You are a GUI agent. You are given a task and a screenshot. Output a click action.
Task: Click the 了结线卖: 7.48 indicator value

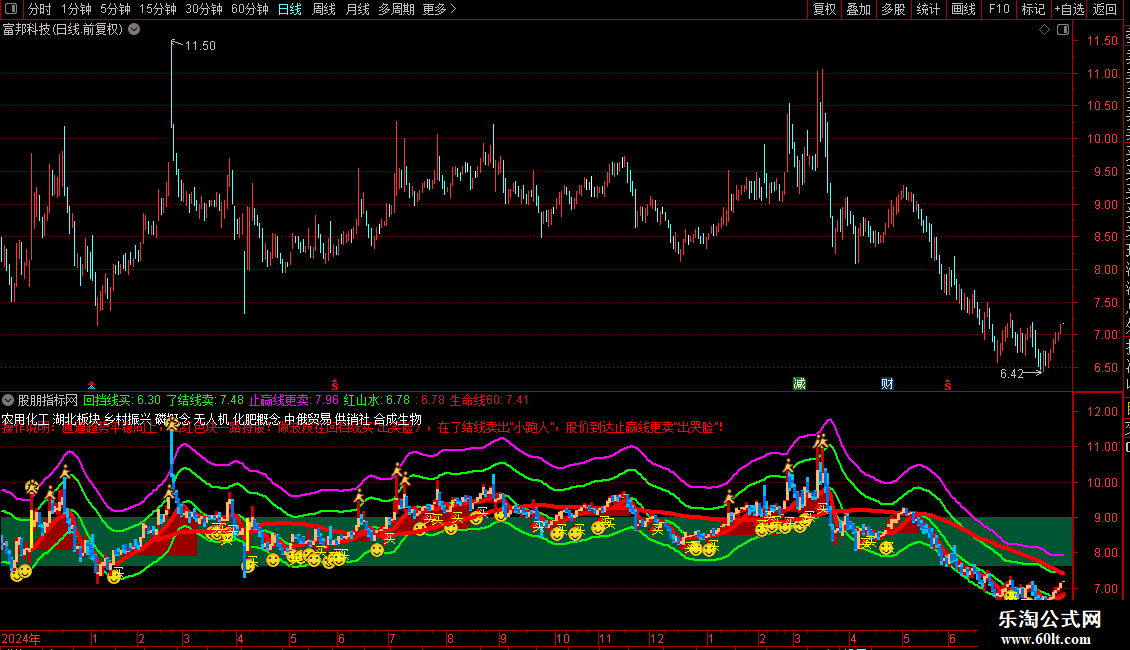205,400
